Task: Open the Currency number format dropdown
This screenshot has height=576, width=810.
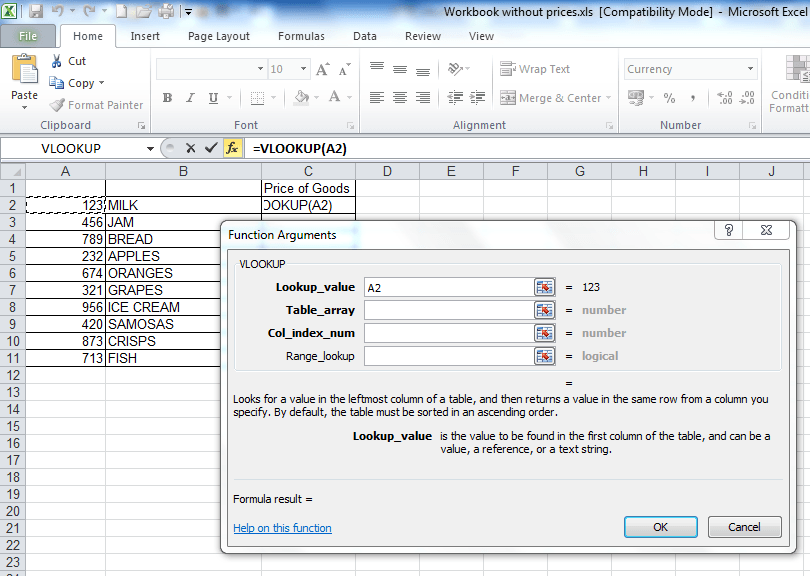Action: [x=750, y=69]
